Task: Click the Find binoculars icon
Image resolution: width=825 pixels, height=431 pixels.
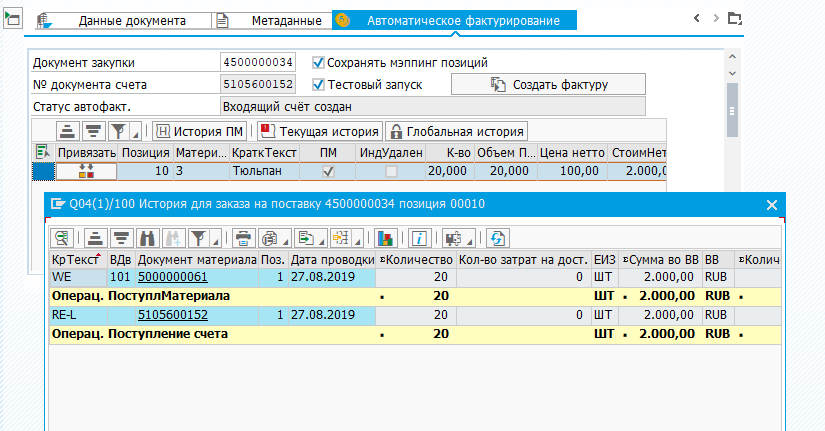Action: (x=145, y=238)
